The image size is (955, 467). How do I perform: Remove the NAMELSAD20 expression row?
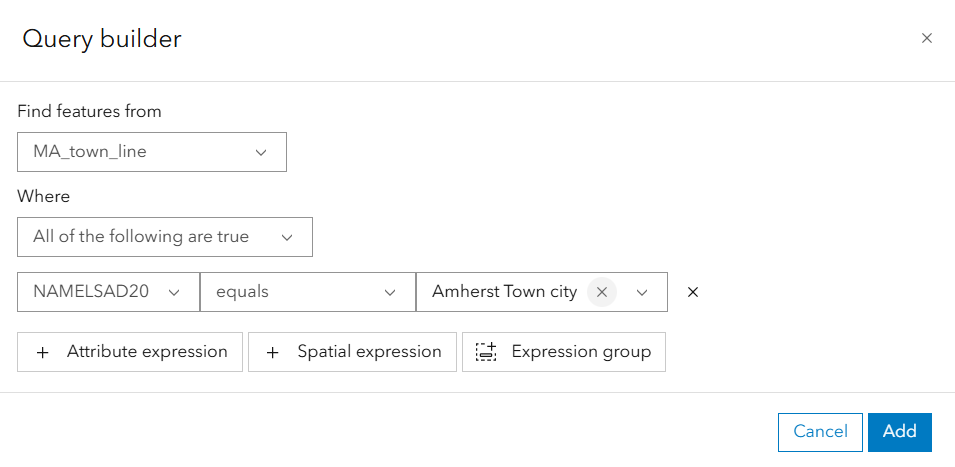[692, 292]
